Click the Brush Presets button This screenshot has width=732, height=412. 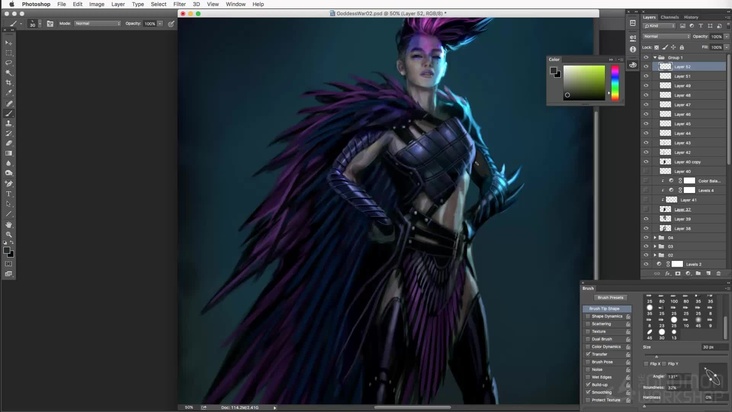coord(610,298)
